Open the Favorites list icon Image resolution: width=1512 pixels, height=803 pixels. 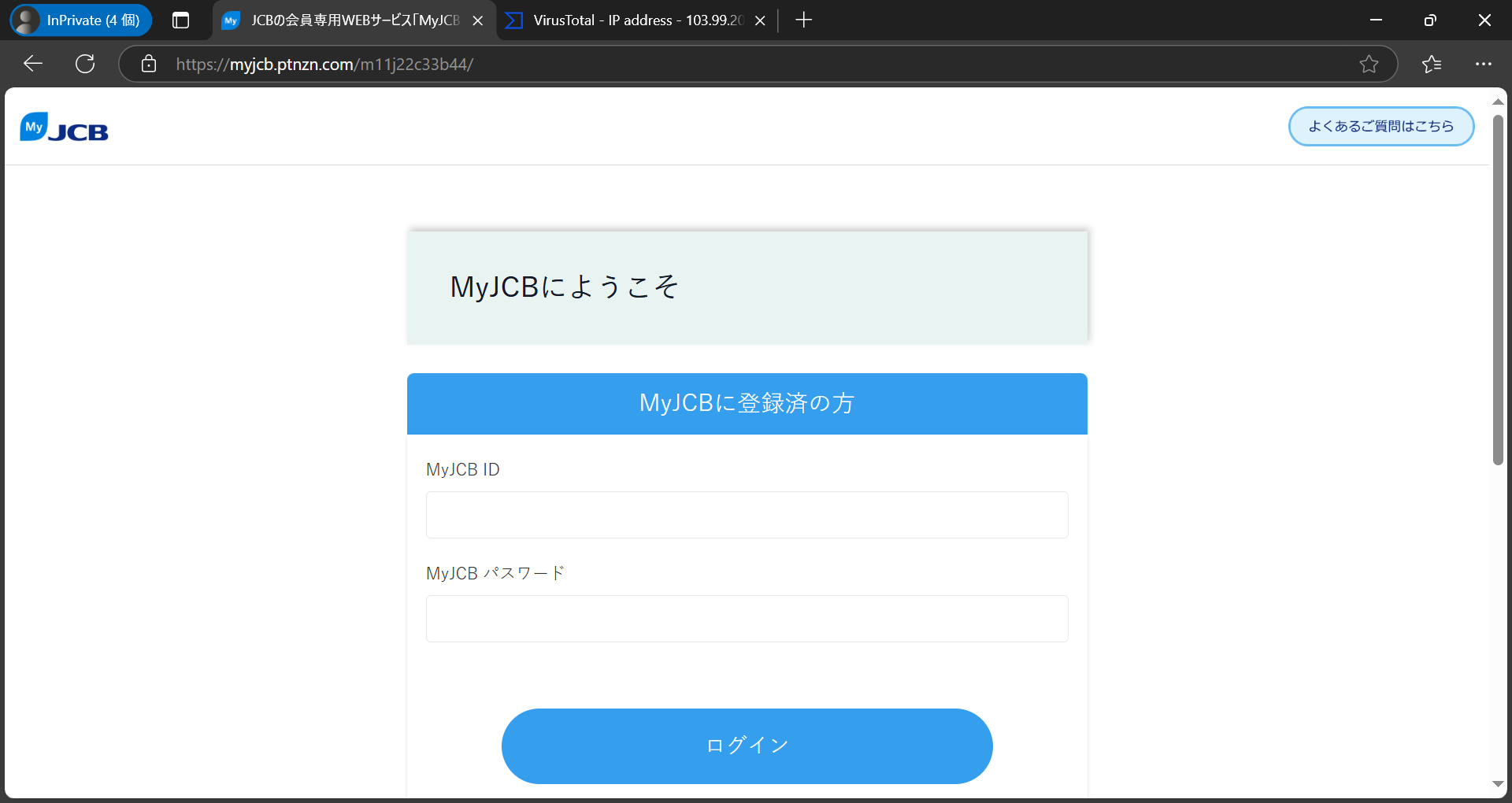coord(1432,64)
